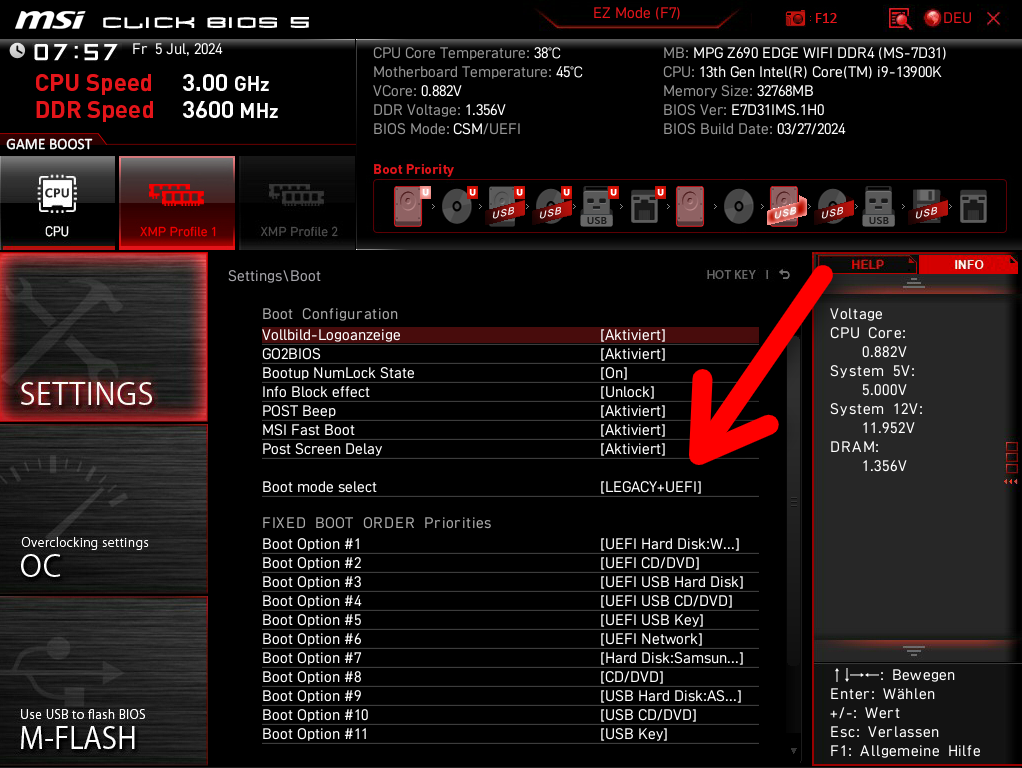Exit BIOS with the red X icon
1022x768 pixels.
(993, 18)
